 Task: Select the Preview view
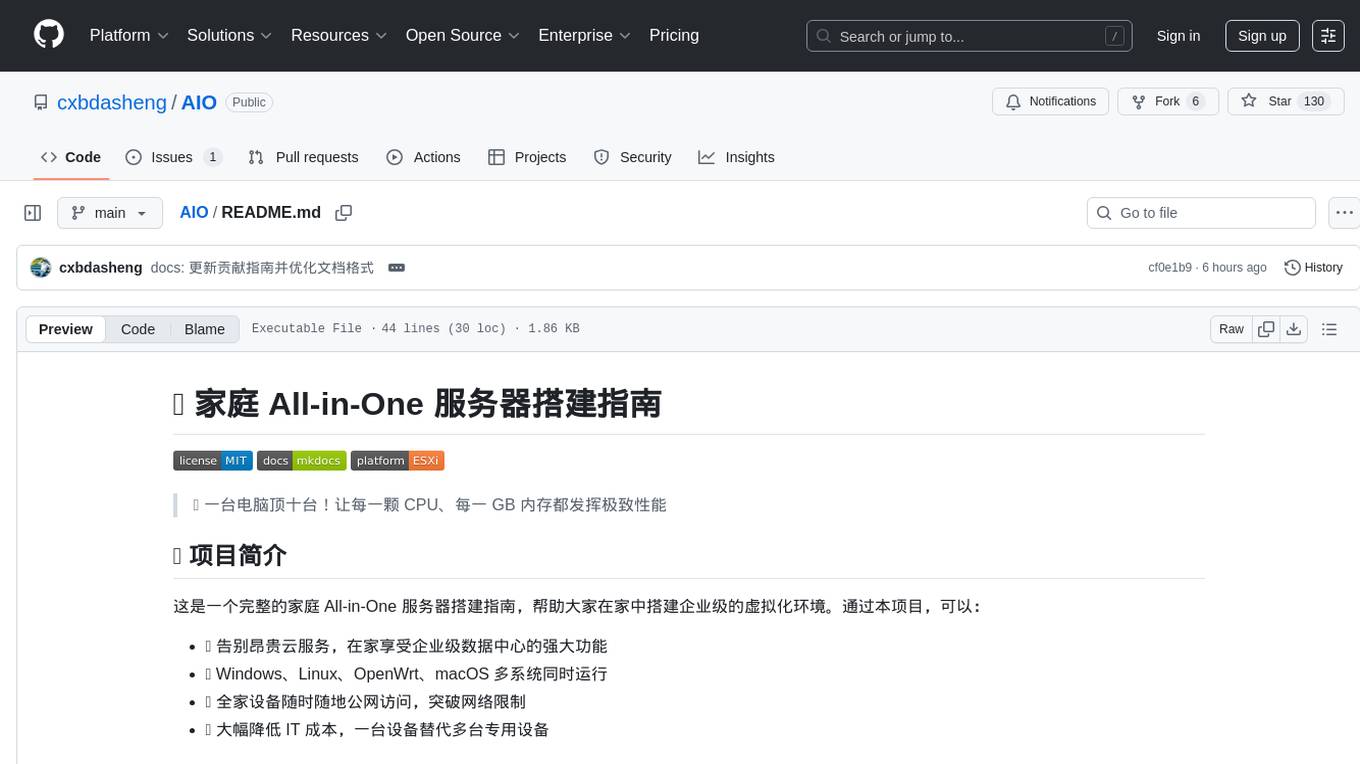pos(66,329)
